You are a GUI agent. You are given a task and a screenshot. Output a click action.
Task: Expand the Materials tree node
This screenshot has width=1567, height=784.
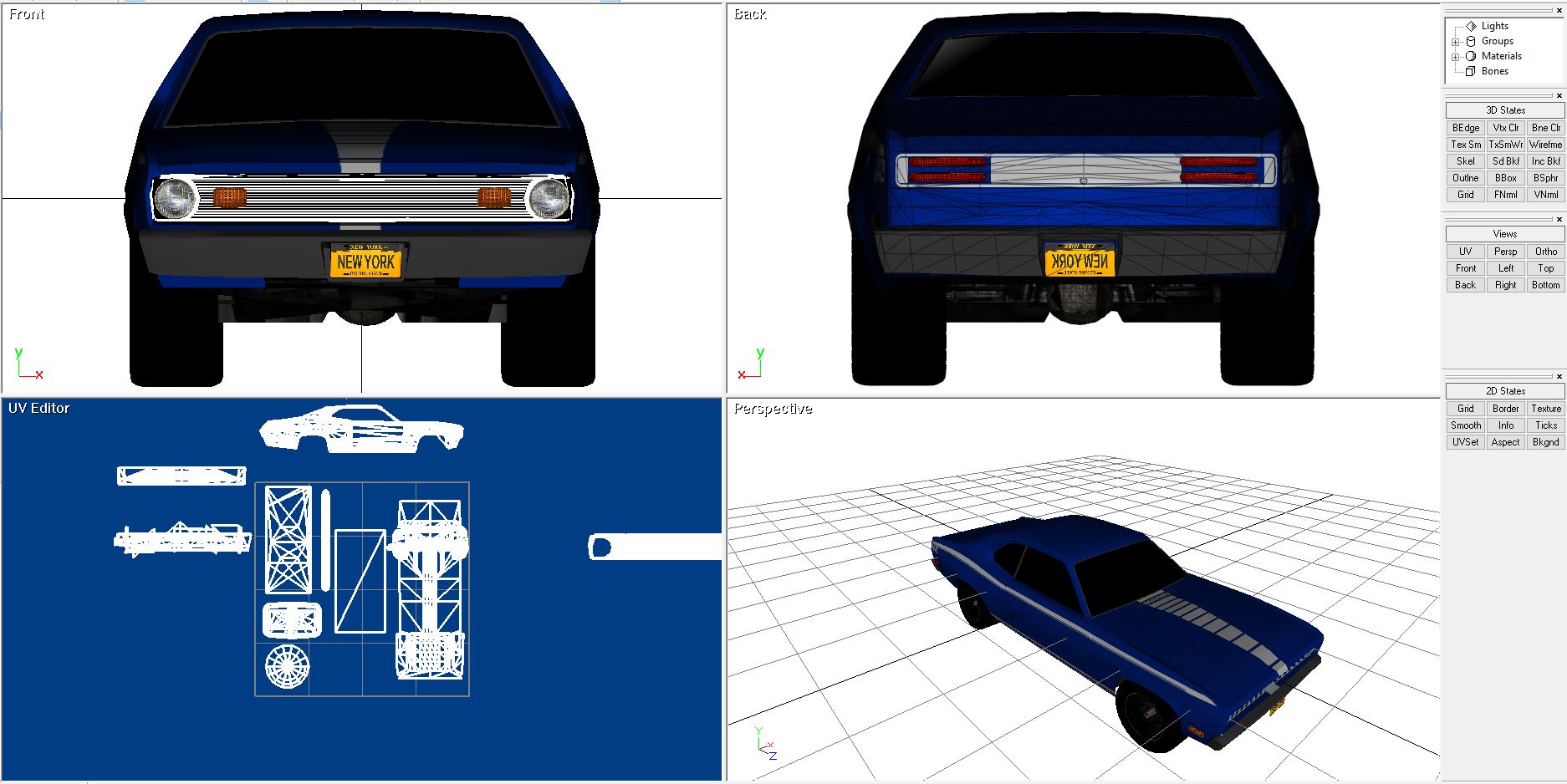pos(1456,57)
